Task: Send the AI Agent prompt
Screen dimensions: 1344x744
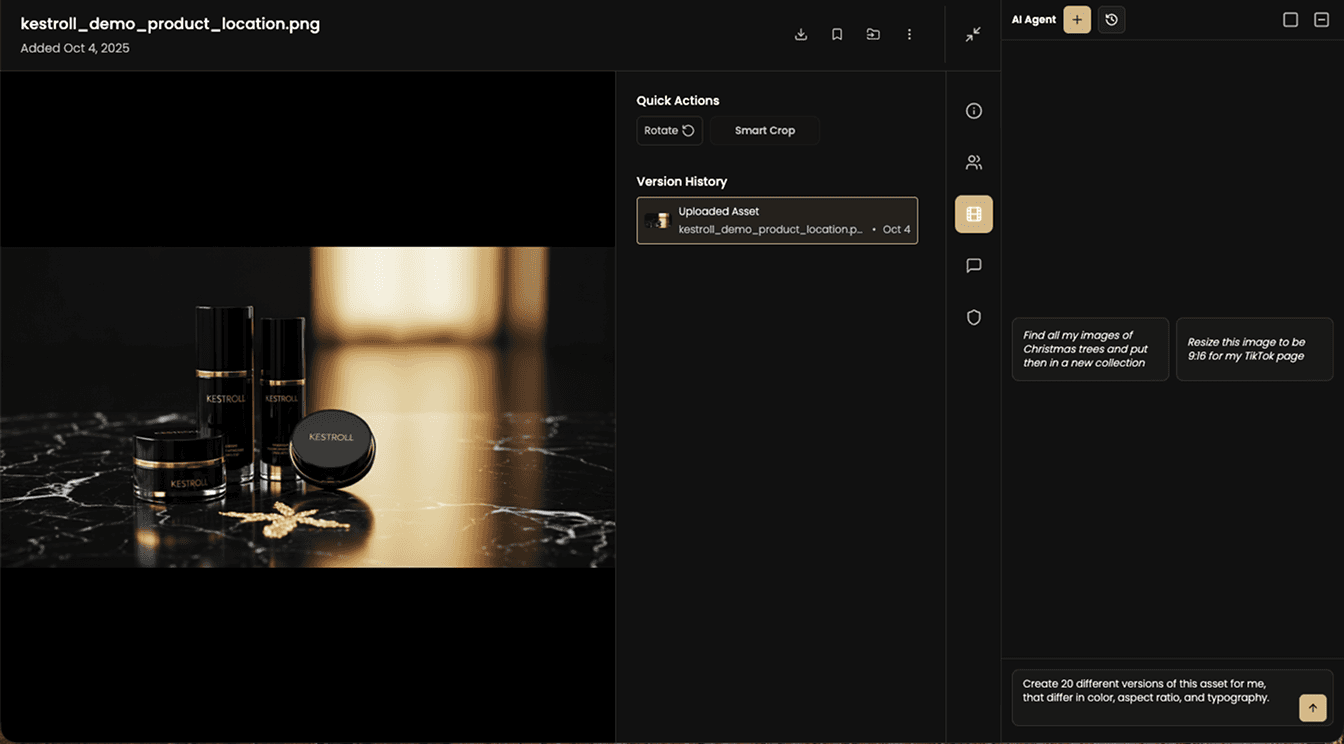Action: [x=1313, y=708]
